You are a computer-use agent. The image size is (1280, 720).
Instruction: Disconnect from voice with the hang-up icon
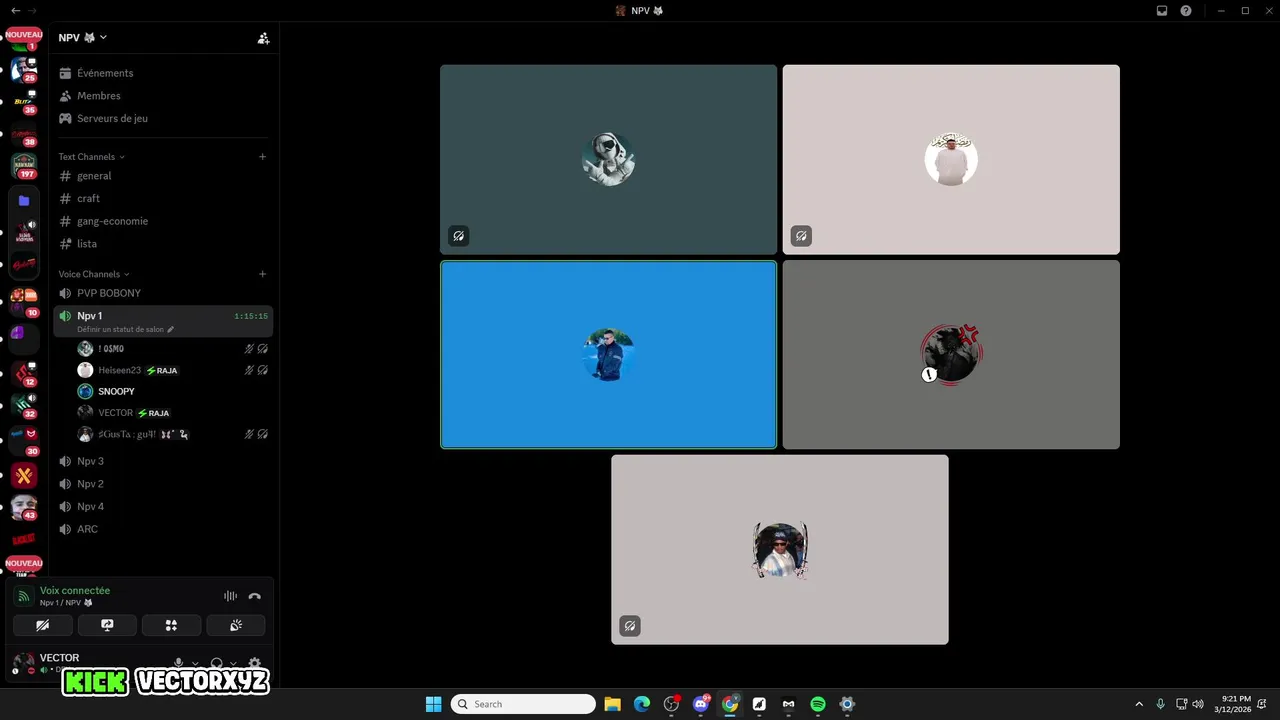[255, 596]
